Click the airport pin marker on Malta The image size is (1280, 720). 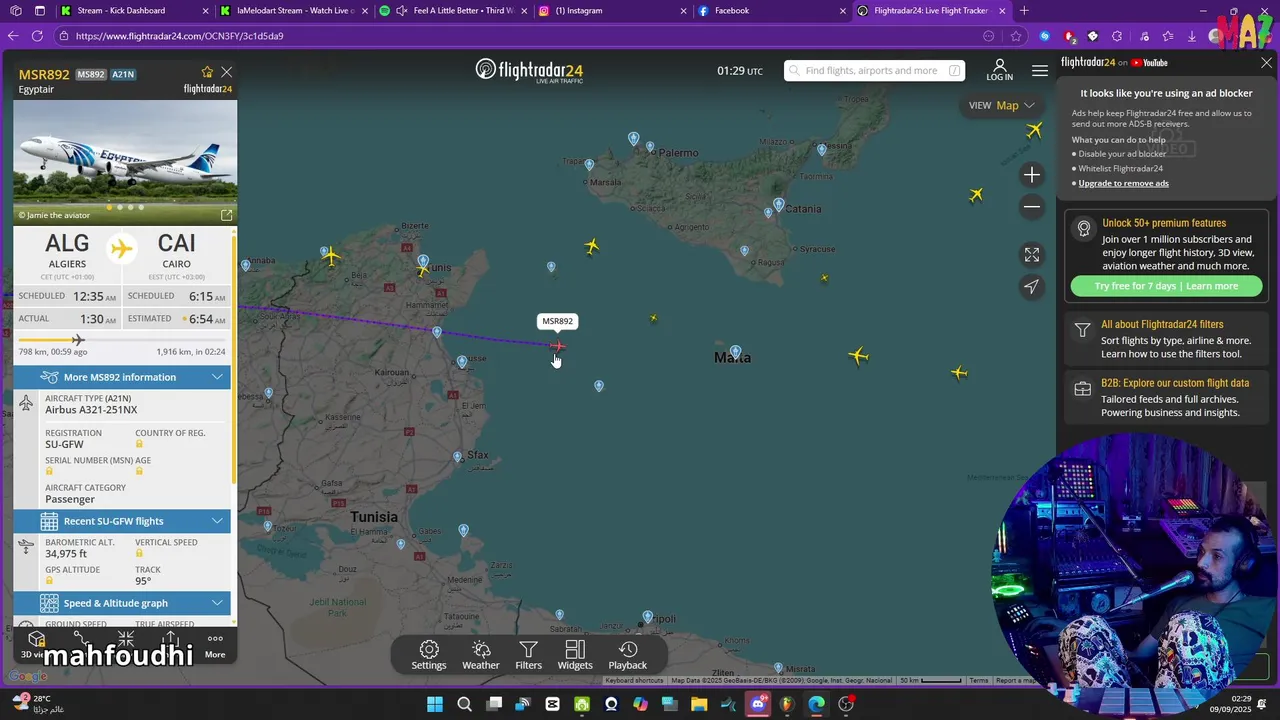(x=735, y=352)
